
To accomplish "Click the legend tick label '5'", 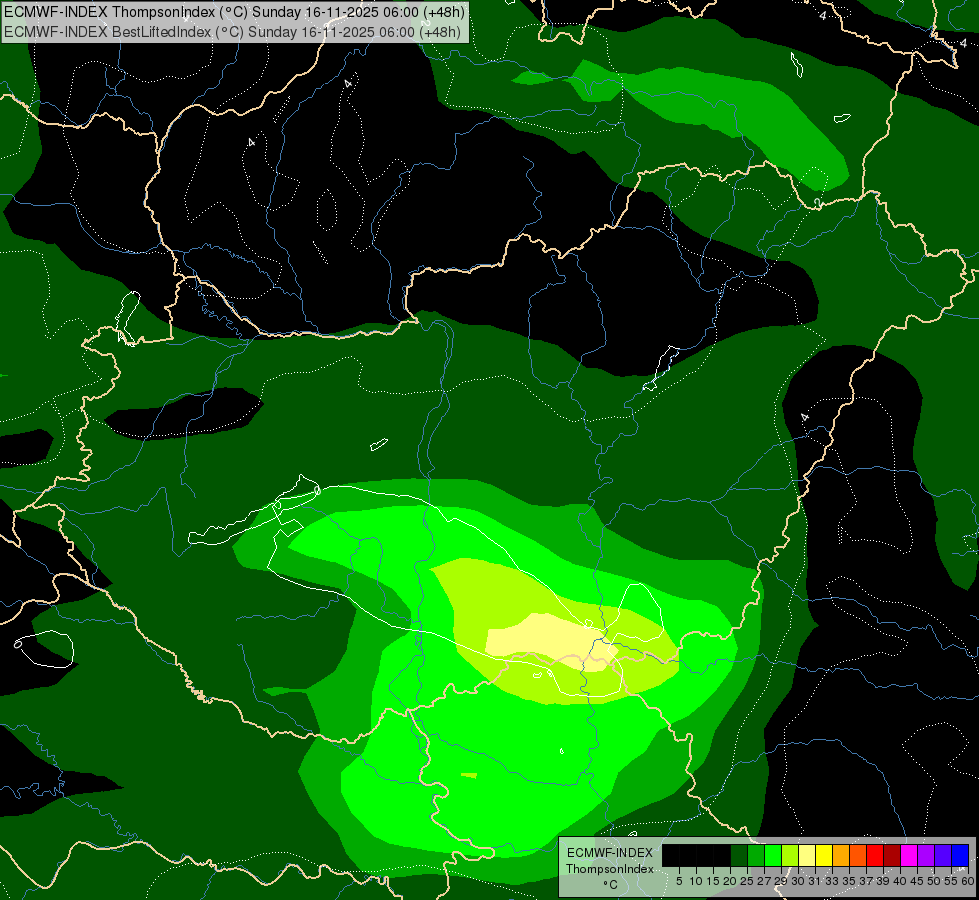I will coord(679,881).
